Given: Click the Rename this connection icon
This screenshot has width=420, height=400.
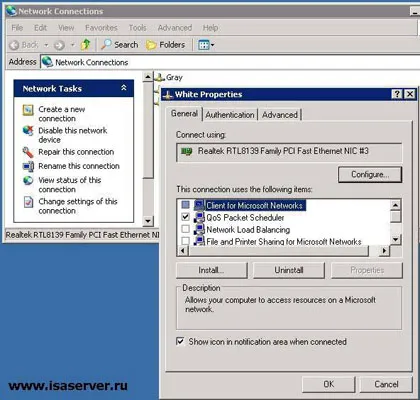Looking at the screenshot, I should 28,166.
